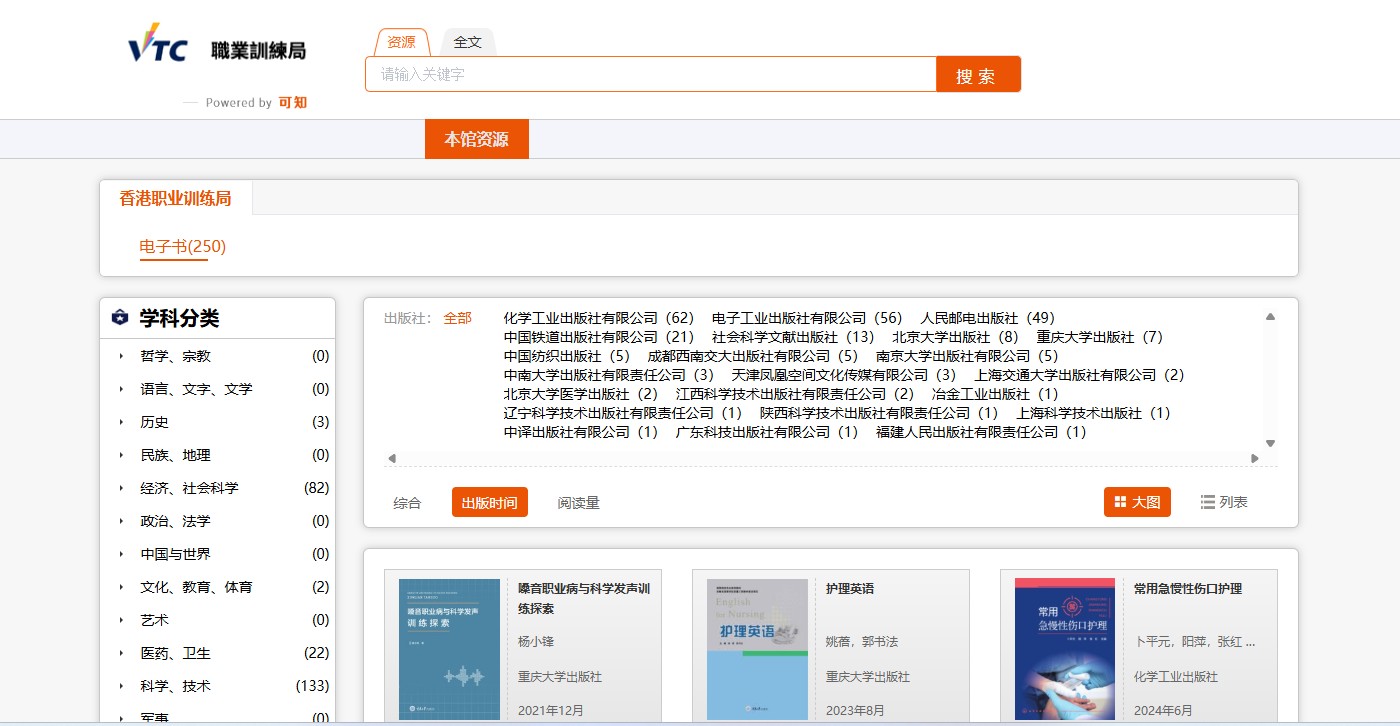Select 电子书(250) tab
1400x726 pixels.
pyautogui.click(x=182, y=246)
